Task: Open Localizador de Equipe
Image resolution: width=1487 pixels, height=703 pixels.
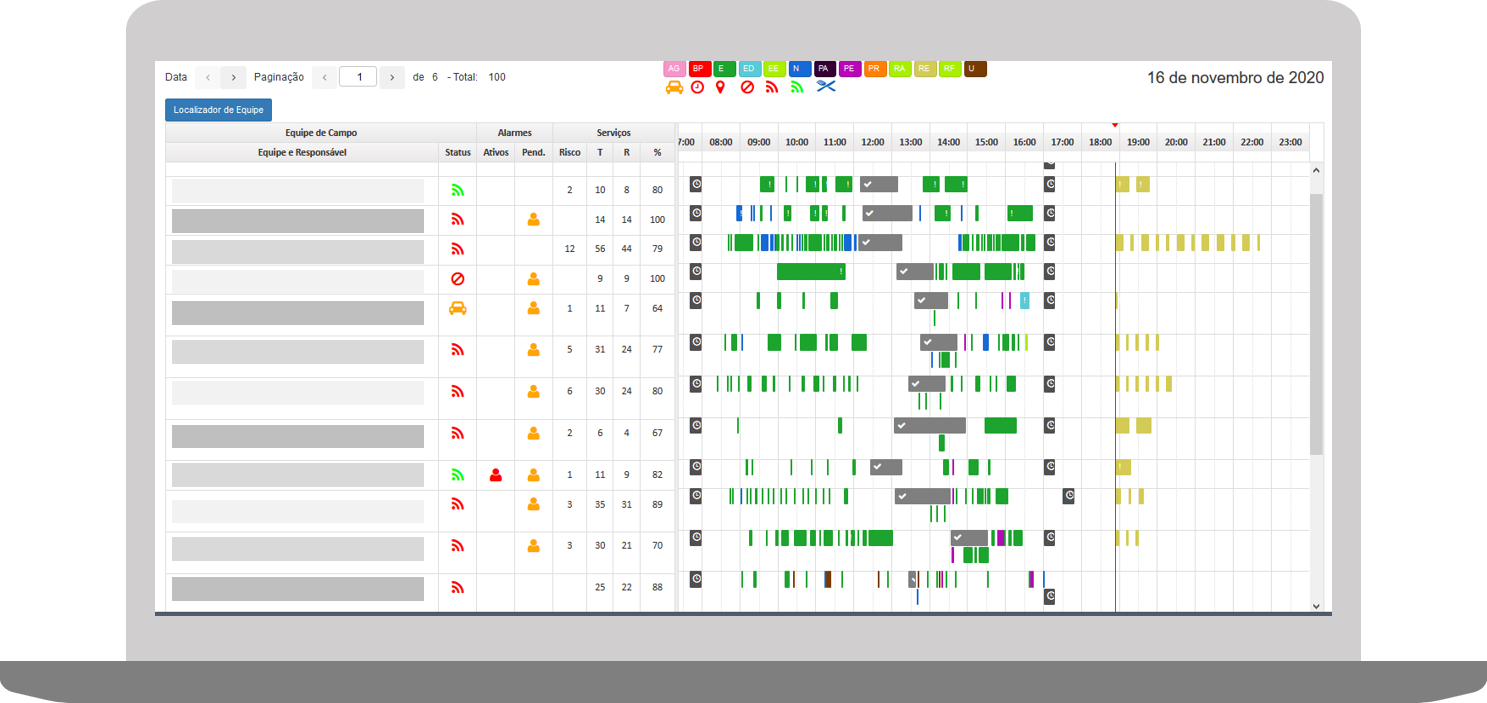Action: [x=218, y=110]
